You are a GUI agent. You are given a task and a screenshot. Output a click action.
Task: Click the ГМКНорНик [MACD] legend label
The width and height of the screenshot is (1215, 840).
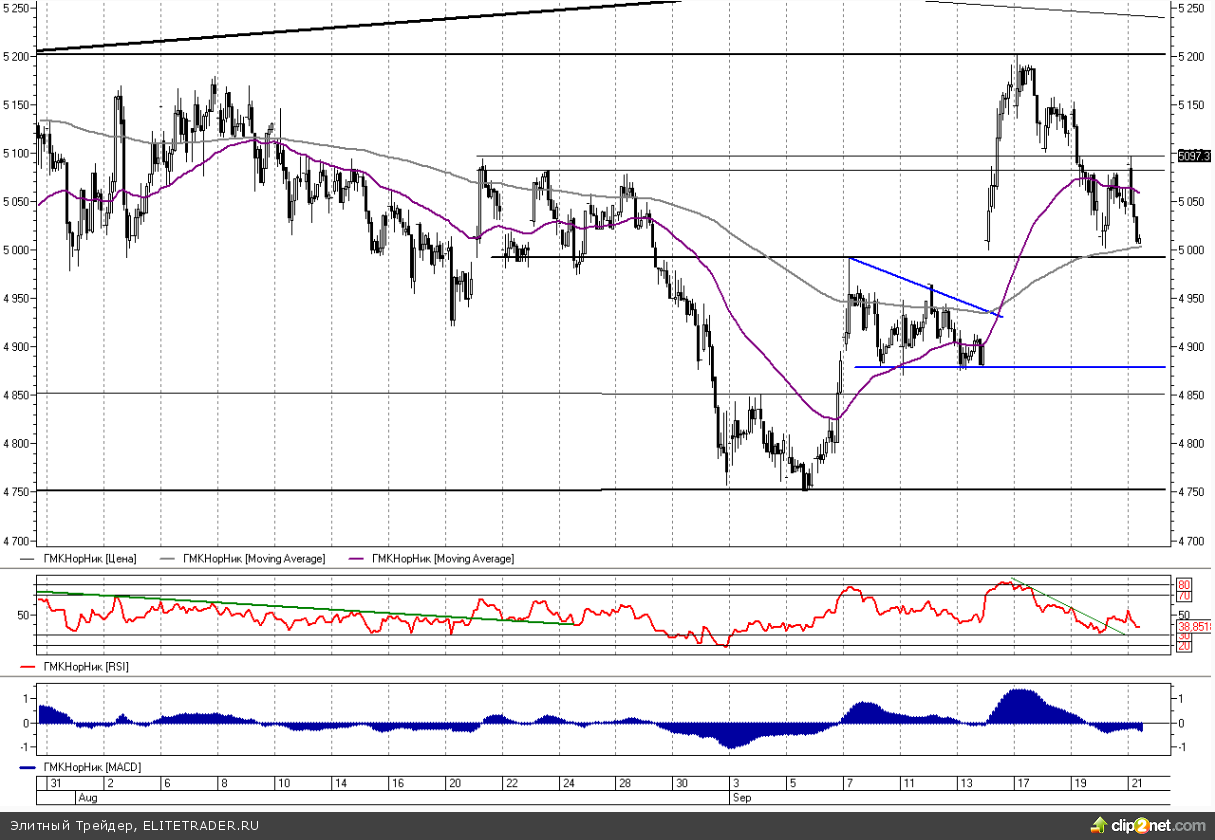(90, 767)
